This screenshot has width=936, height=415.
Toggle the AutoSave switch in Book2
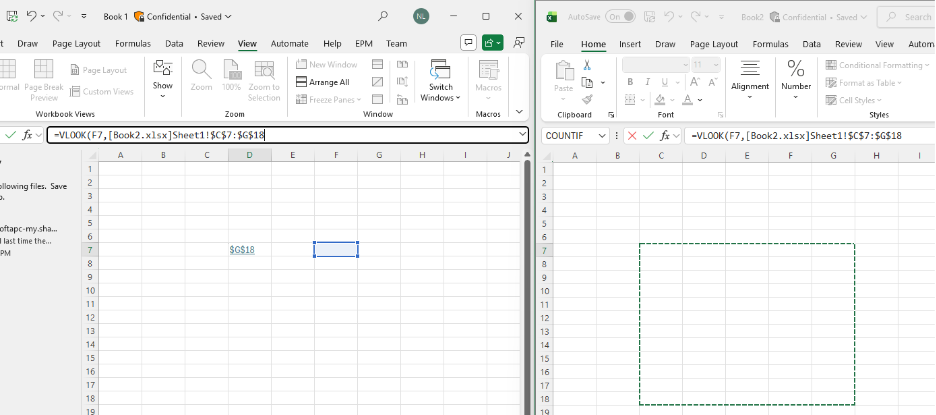(621, 17)
